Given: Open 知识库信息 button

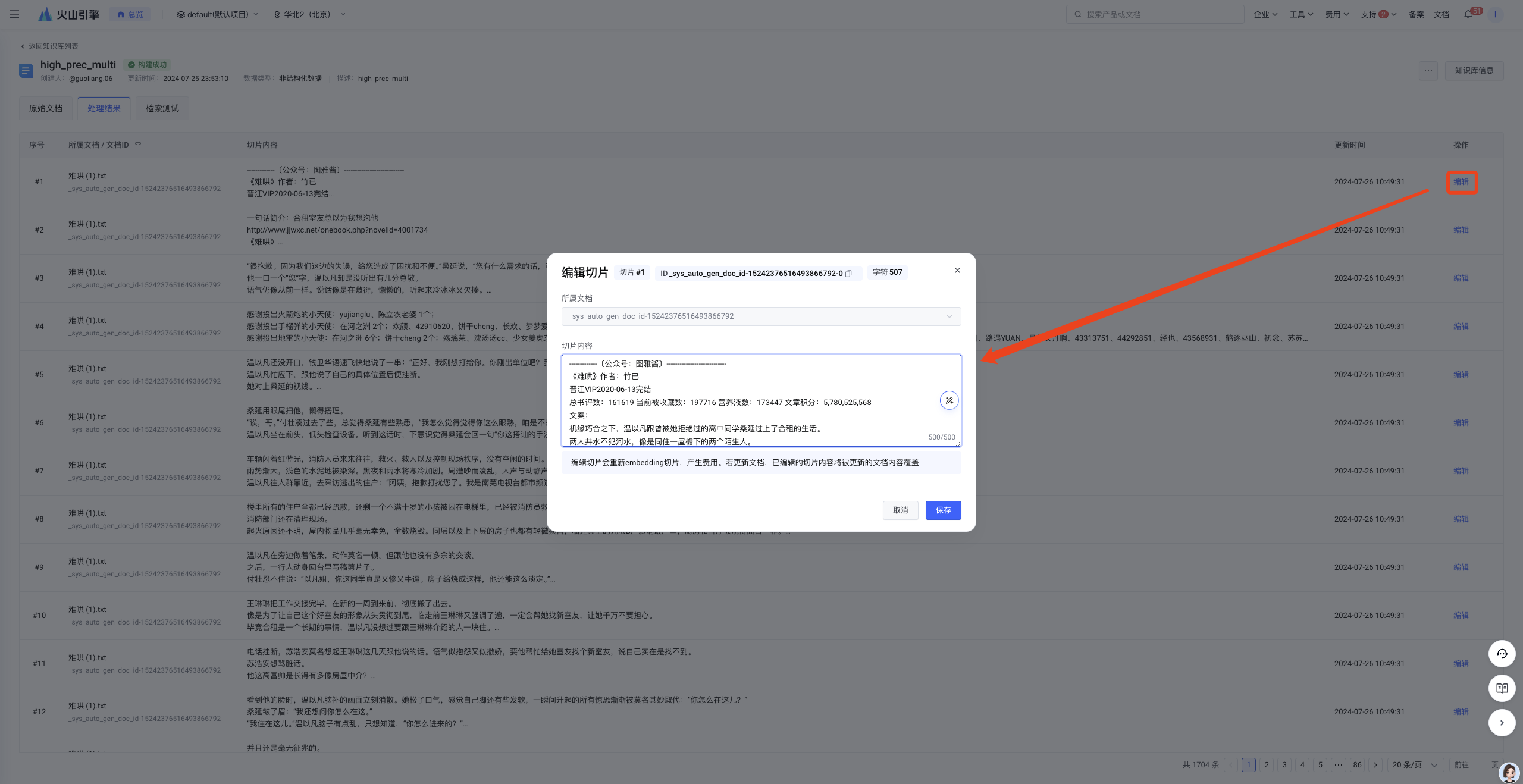Looking at the screenshot, I should [1474, 70].
